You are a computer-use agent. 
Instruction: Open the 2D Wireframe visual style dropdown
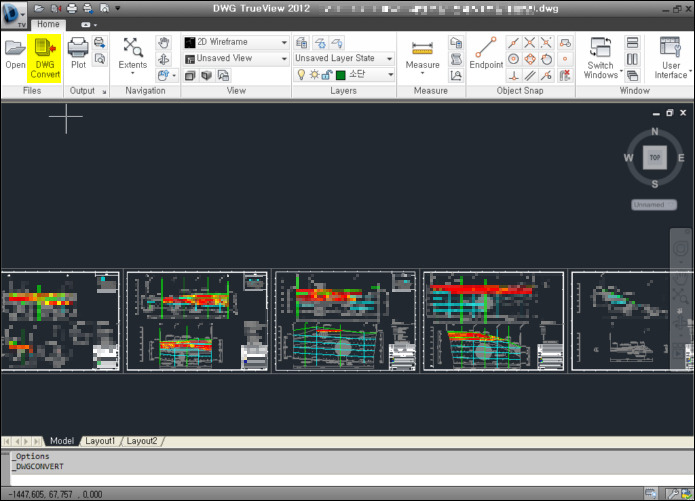click(x=236, y=42)
